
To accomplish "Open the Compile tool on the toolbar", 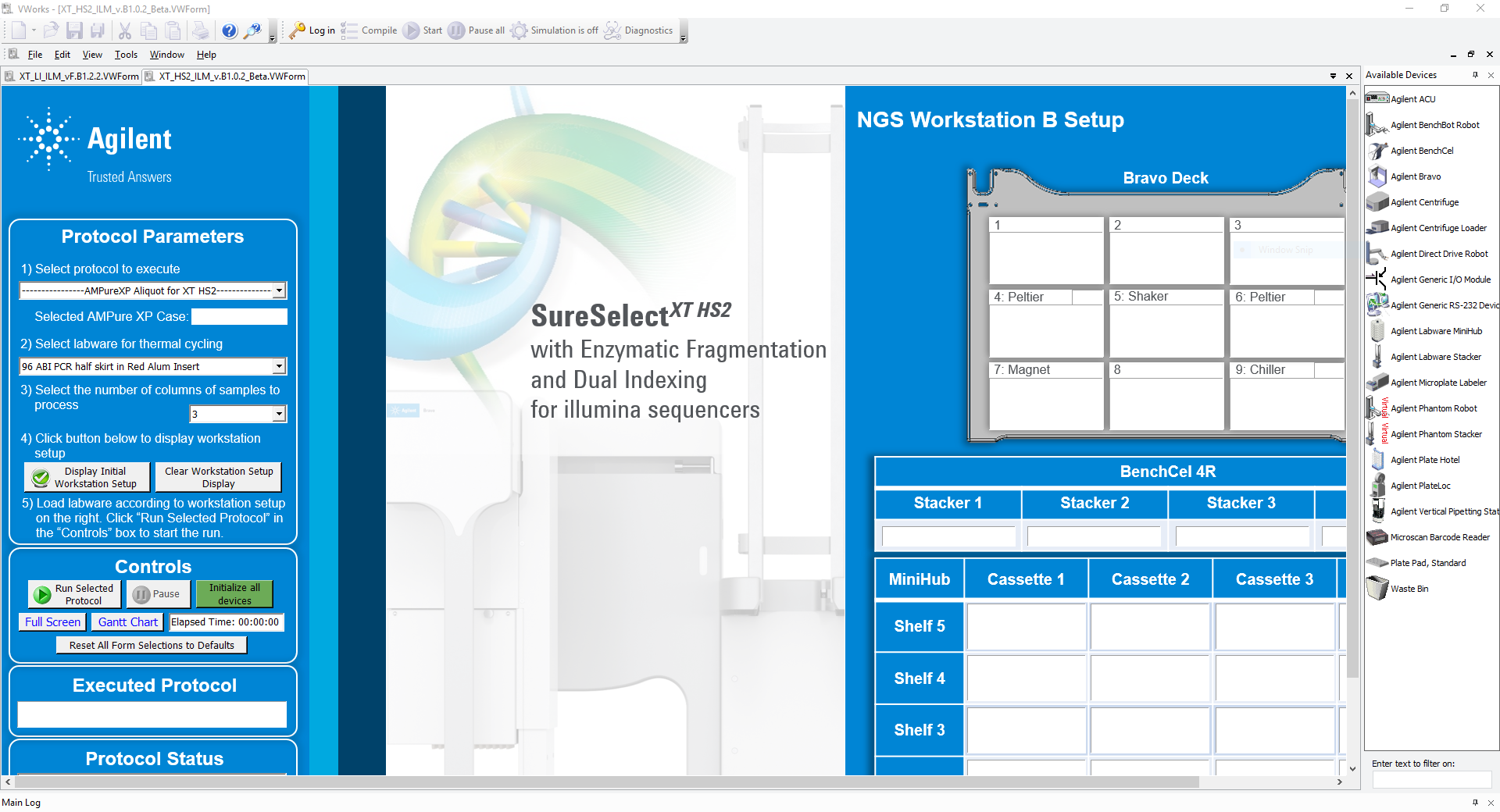I will [x=370, y=30].
